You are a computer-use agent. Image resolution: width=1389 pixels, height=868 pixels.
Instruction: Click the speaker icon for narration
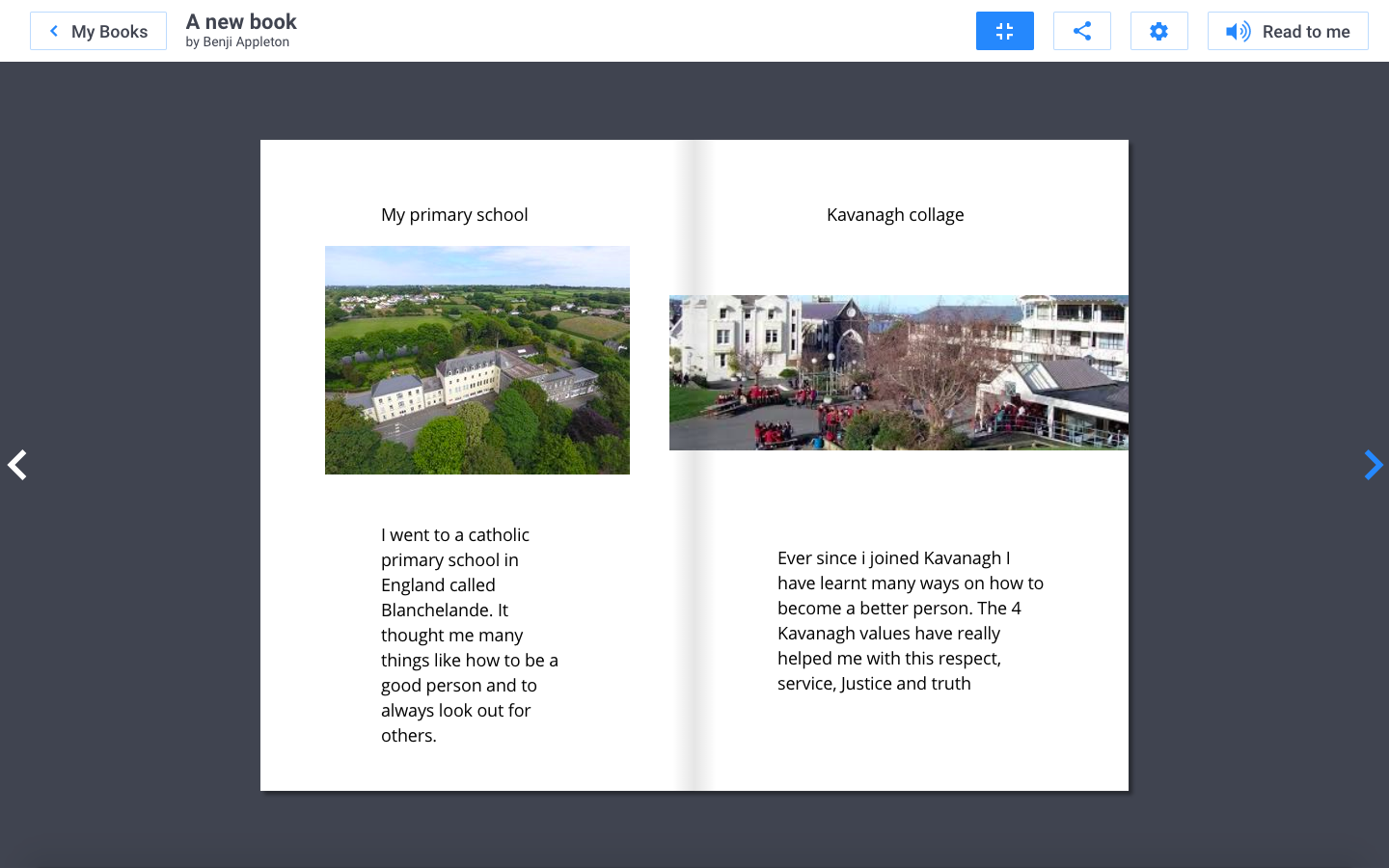point(1238,32)
